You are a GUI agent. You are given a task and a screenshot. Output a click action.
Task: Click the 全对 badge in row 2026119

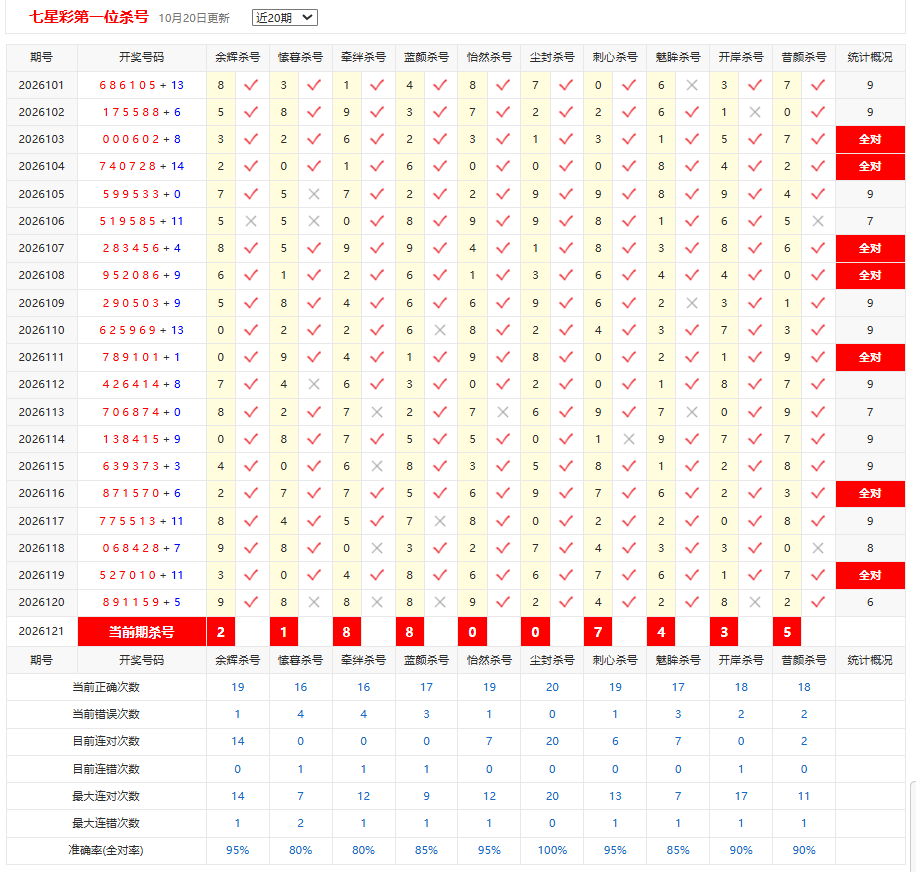(870, 575)
